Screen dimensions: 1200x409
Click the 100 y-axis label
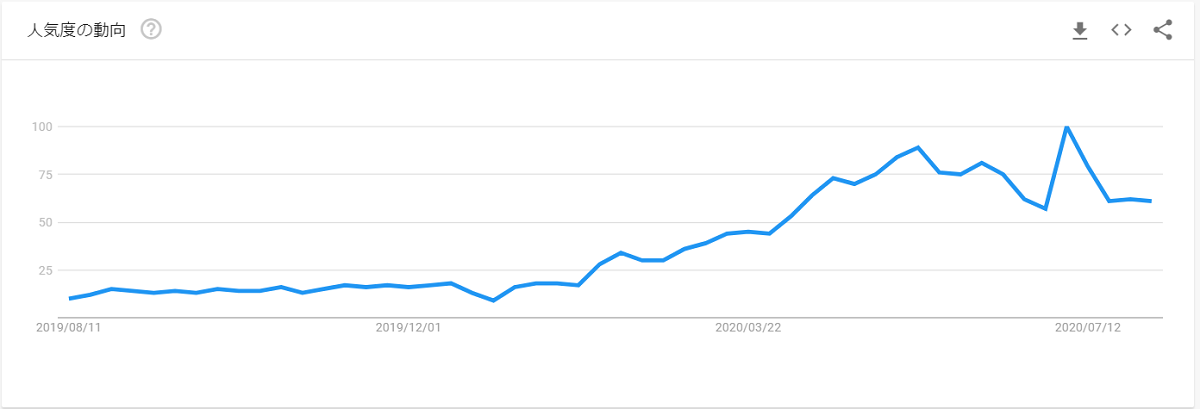click(41, 127)
